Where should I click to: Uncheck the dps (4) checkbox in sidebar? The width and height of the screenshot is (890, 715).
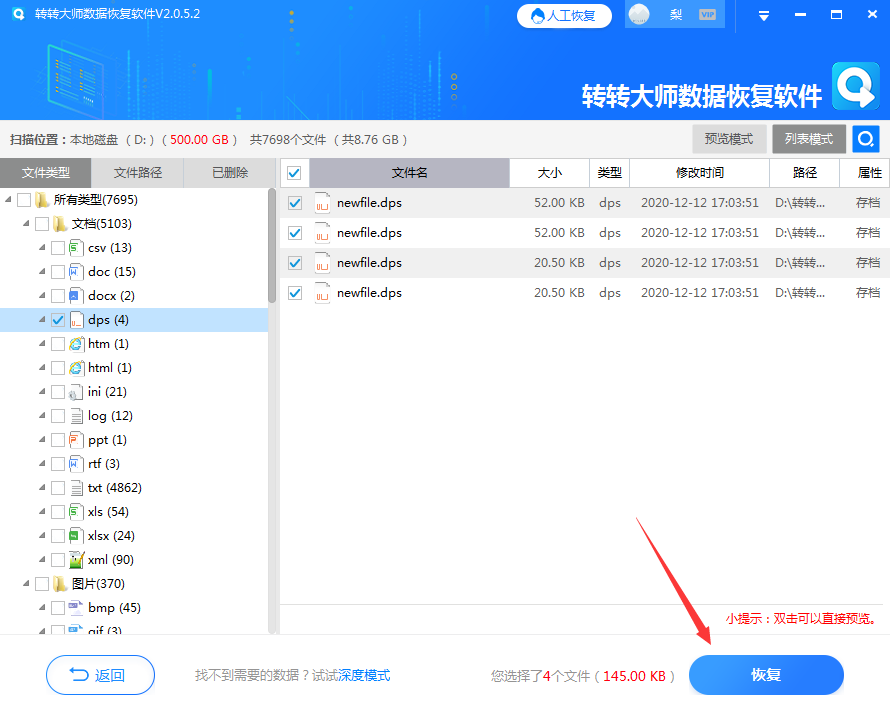point(57,319)
